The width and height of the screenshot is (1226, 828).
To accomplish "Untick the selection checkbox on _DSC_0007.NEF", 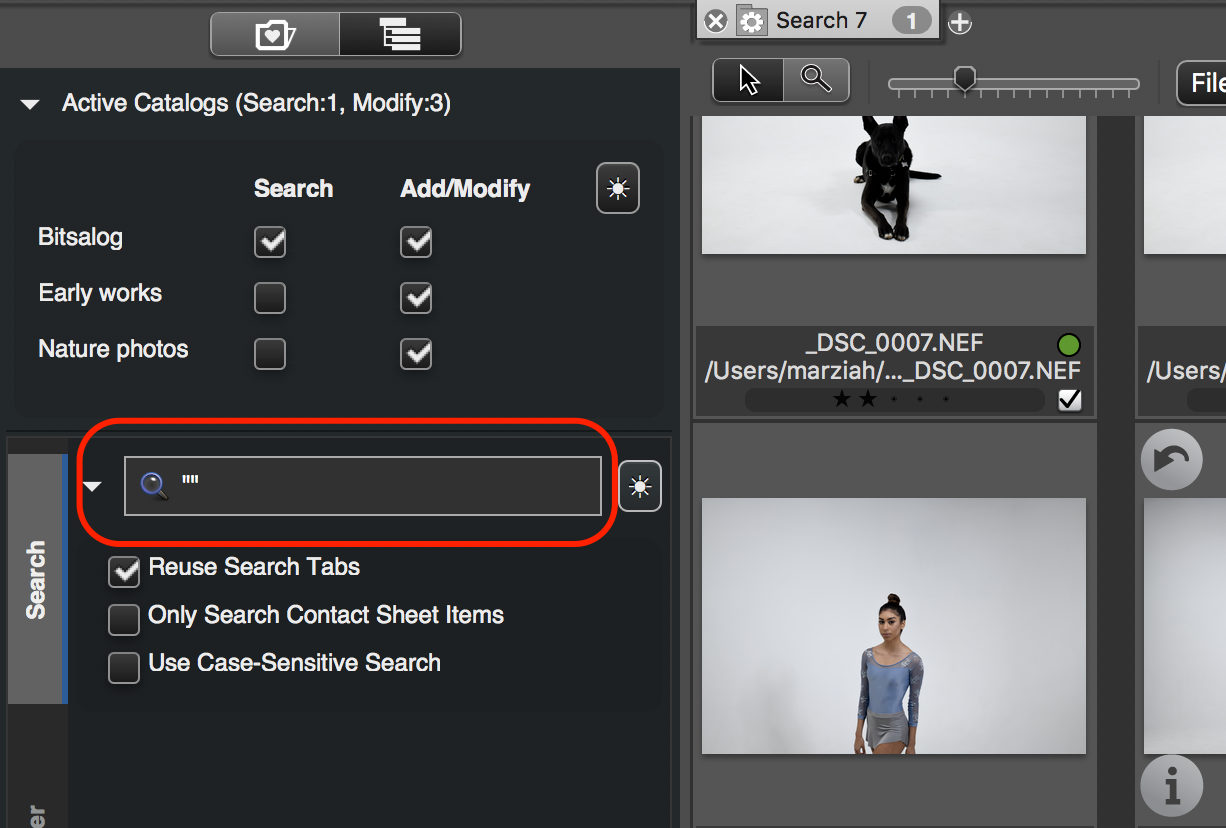I will tap(1069, 400).
